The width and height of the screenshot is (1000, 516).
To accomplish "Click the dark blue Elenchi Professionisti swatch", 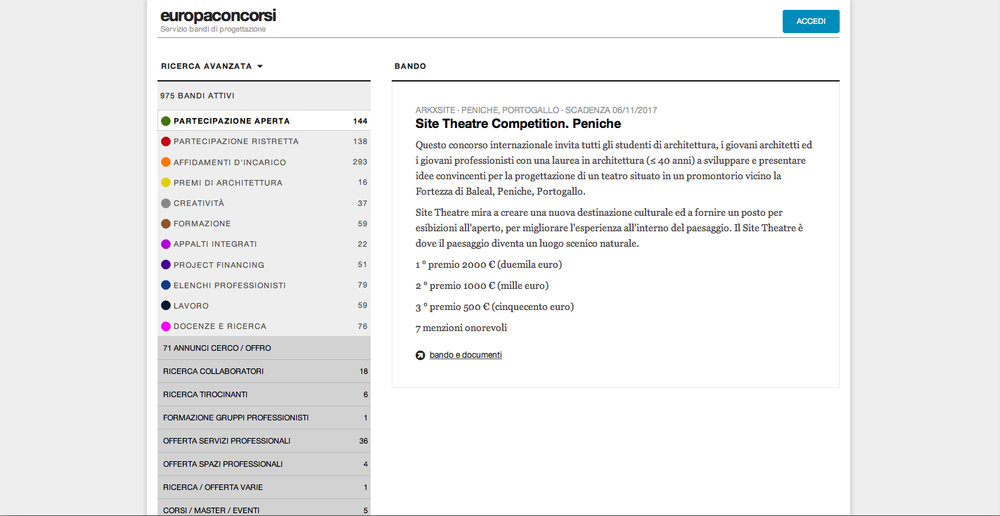I will click(165, 285).
